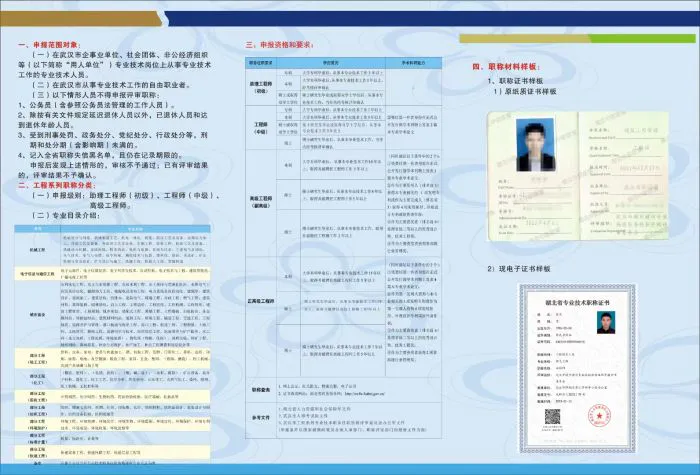
Task: Click the 正高级工程师 cell in the 申报资格 table
Action: 261,301
